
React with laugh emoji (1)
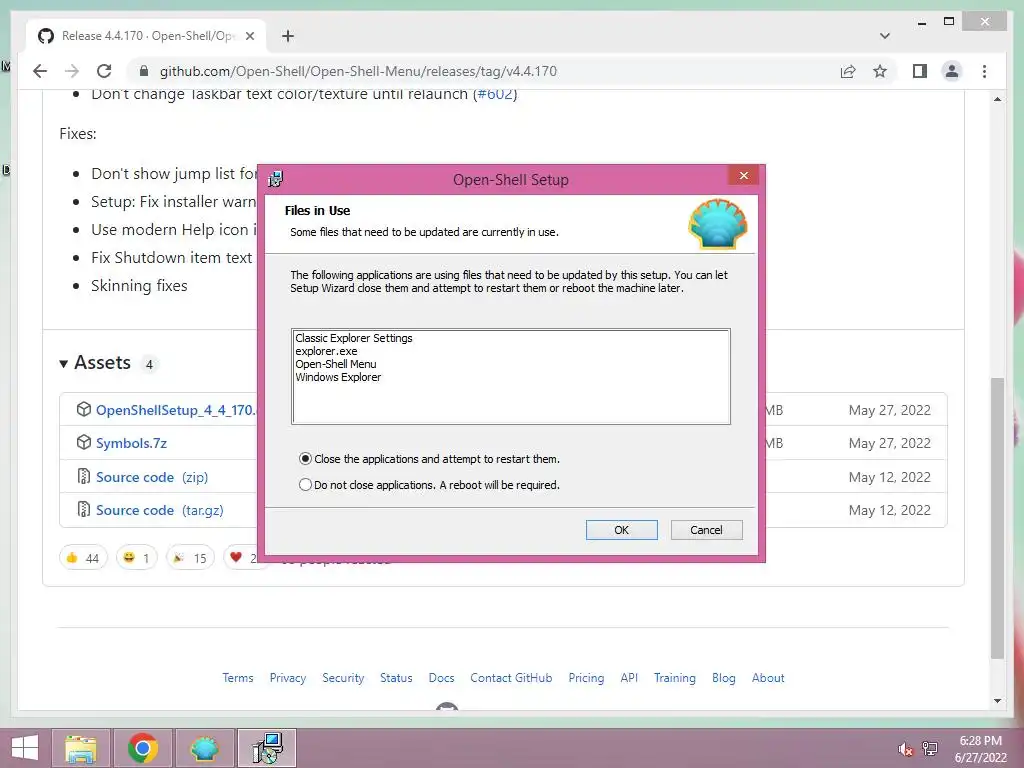136,558
